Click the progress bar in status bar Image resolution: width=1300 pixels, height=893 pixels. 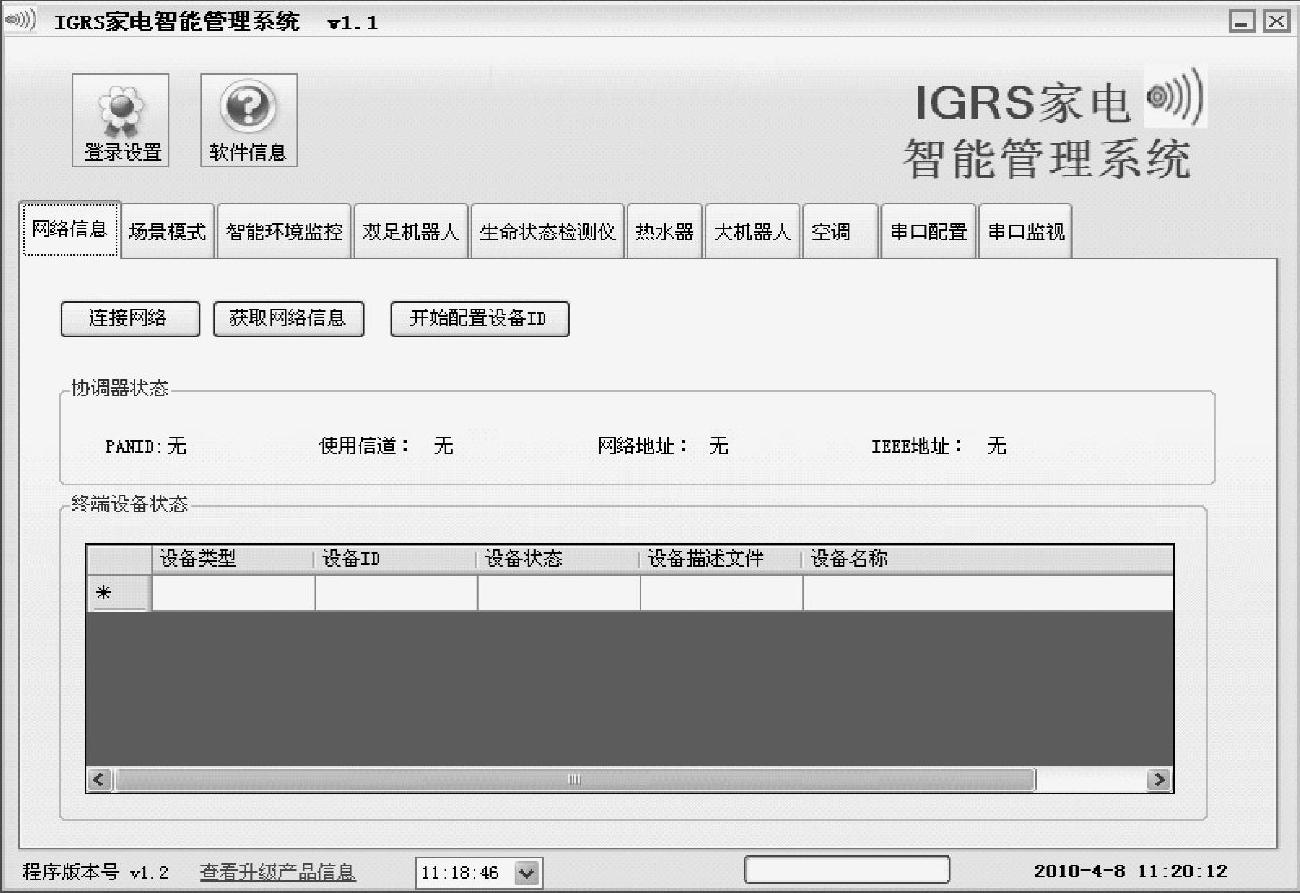click(x=847, y=870)
